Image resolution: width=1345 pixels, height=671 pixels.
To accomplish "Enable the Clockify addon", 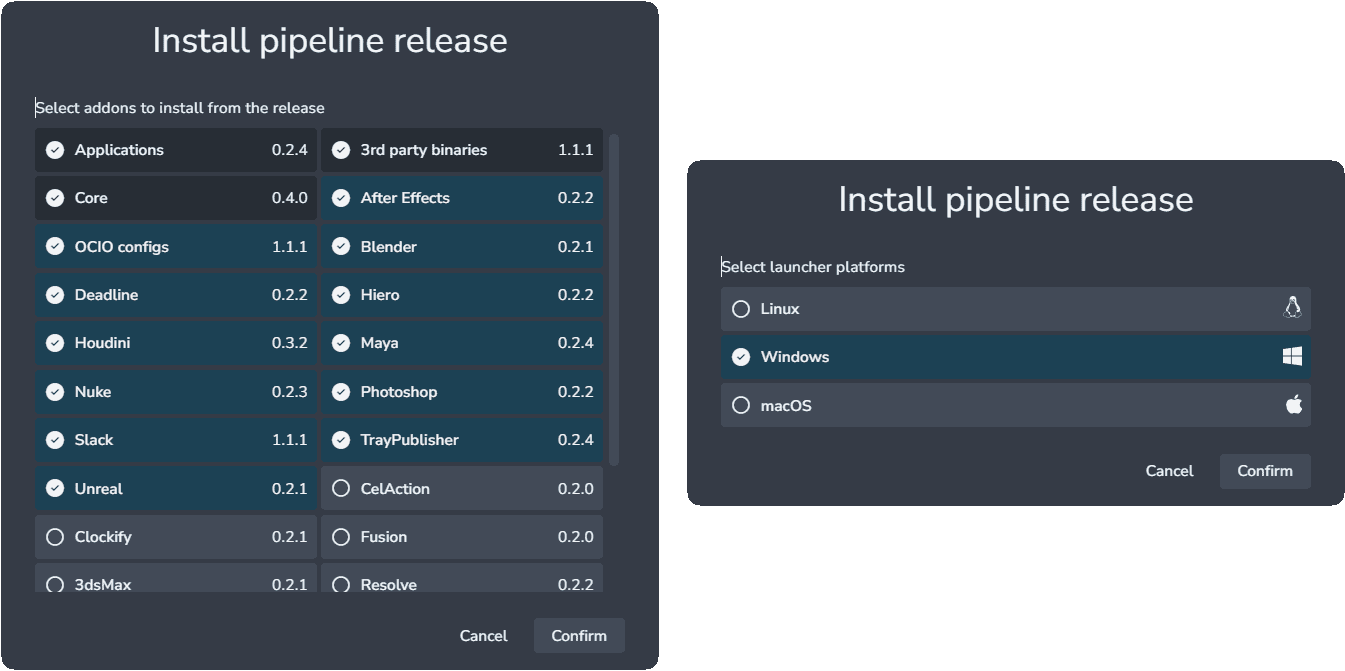I will [176, 537].
